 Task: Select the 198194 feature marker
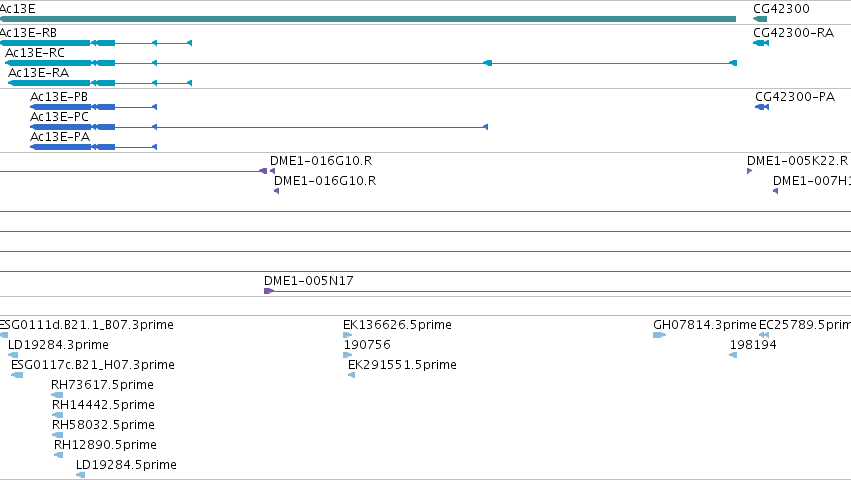(x=733, y=355)
